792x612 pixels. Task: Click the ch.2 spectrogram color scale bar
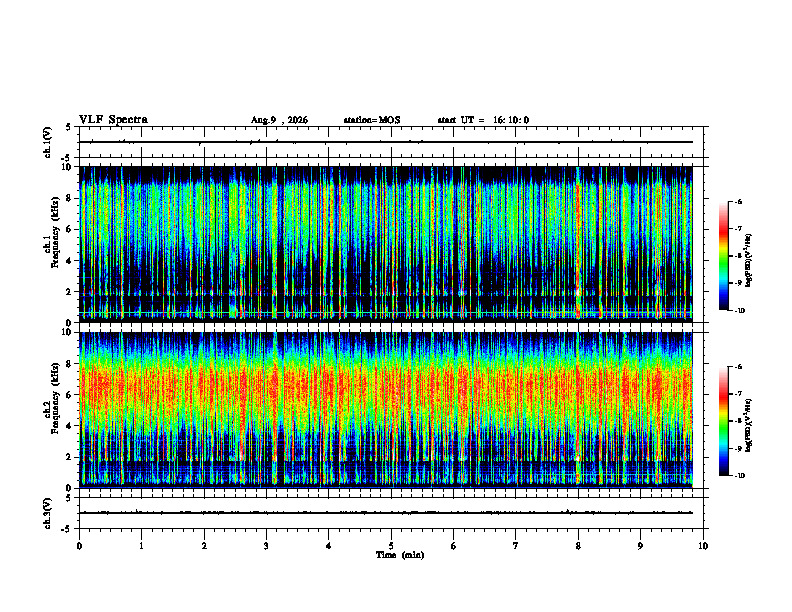(x=723, y=421)
